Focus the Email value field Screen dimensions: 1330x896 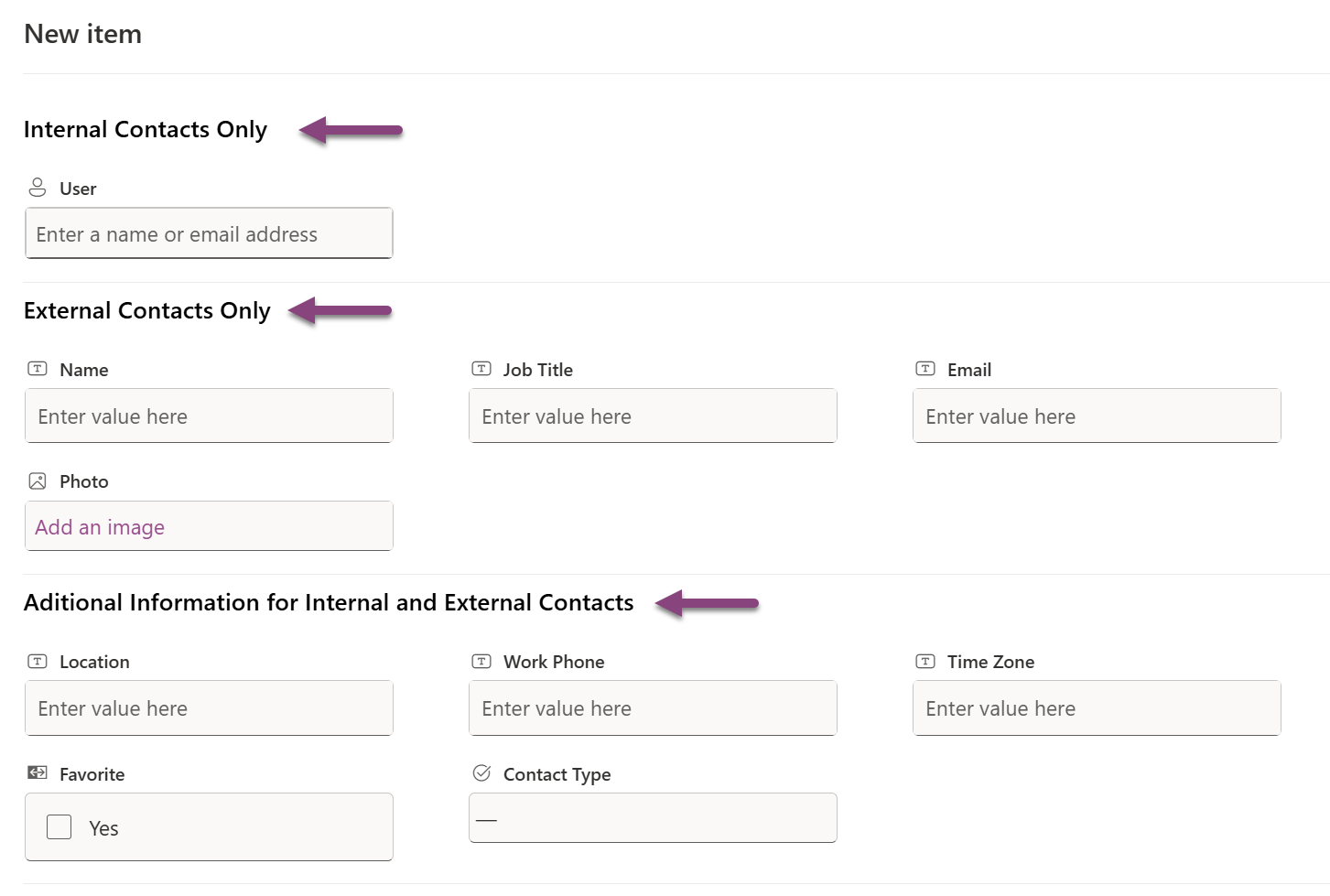click(1097, 416)
